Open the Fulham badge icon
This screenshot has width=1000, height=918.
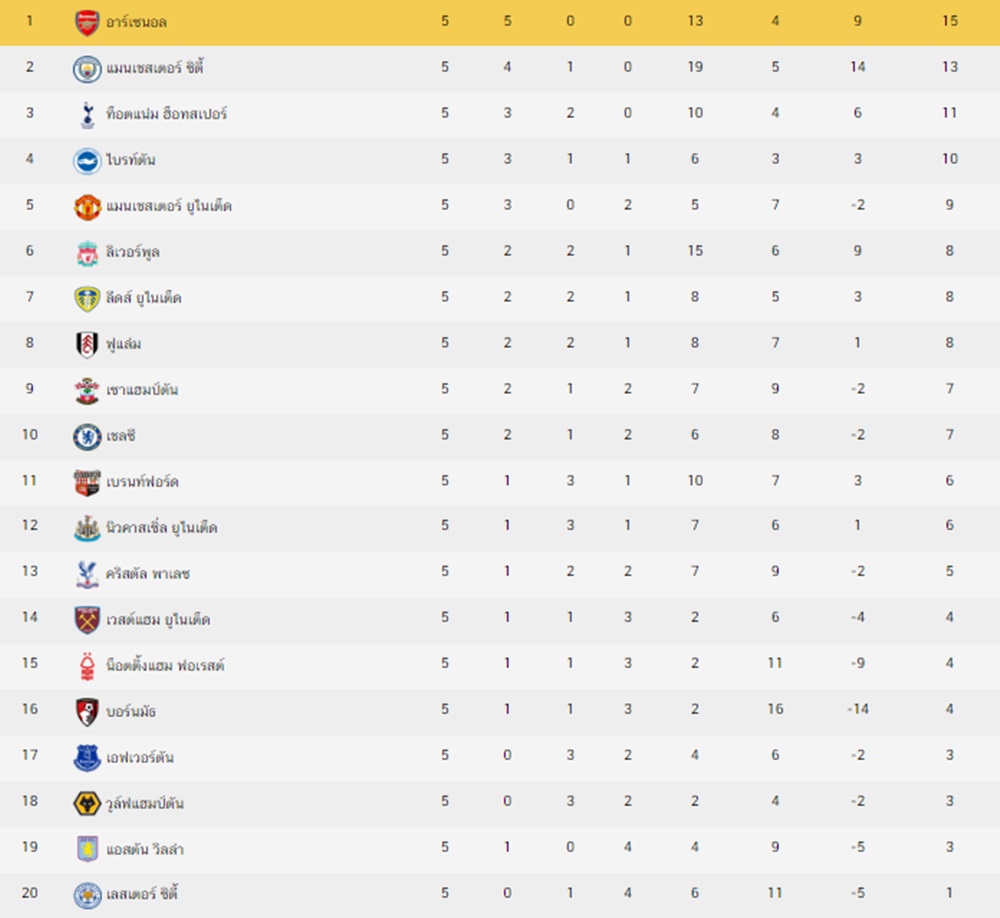pos(87,344)
